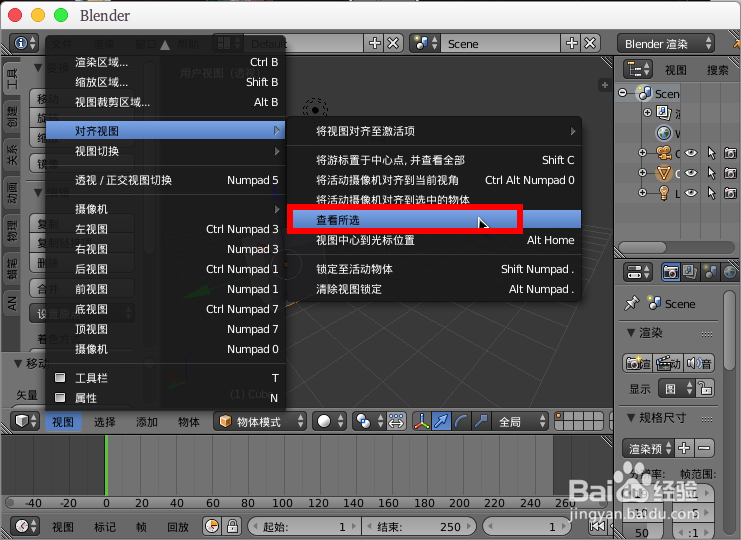Click the Properties editor type icon
The width and height of the screenshot is (741, 540).
pyautogui.click(x=638, y=272)
